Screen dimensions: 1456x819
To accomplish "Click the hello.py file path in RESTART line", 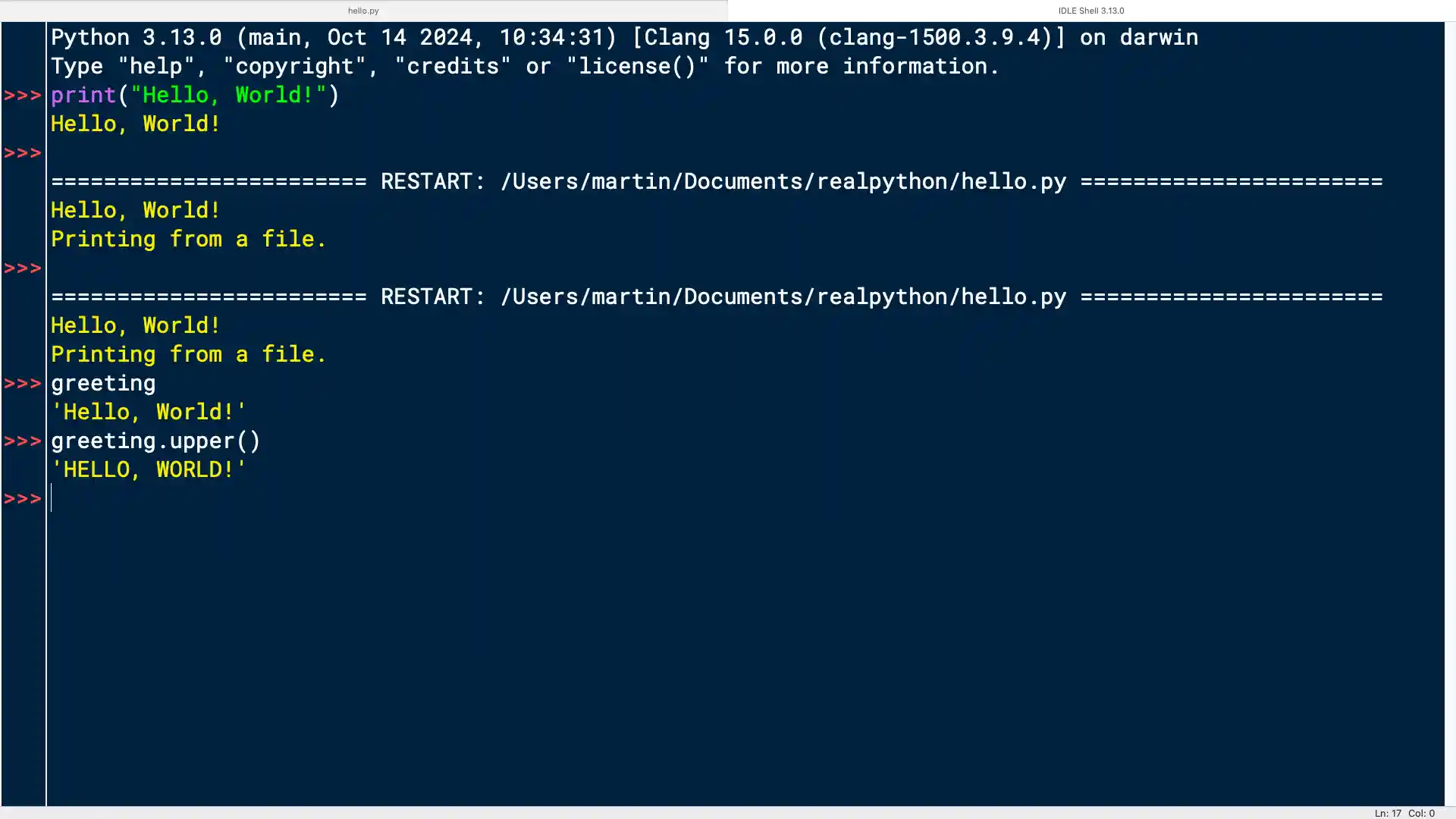I will pyautogui.click(x=781, y=181).
